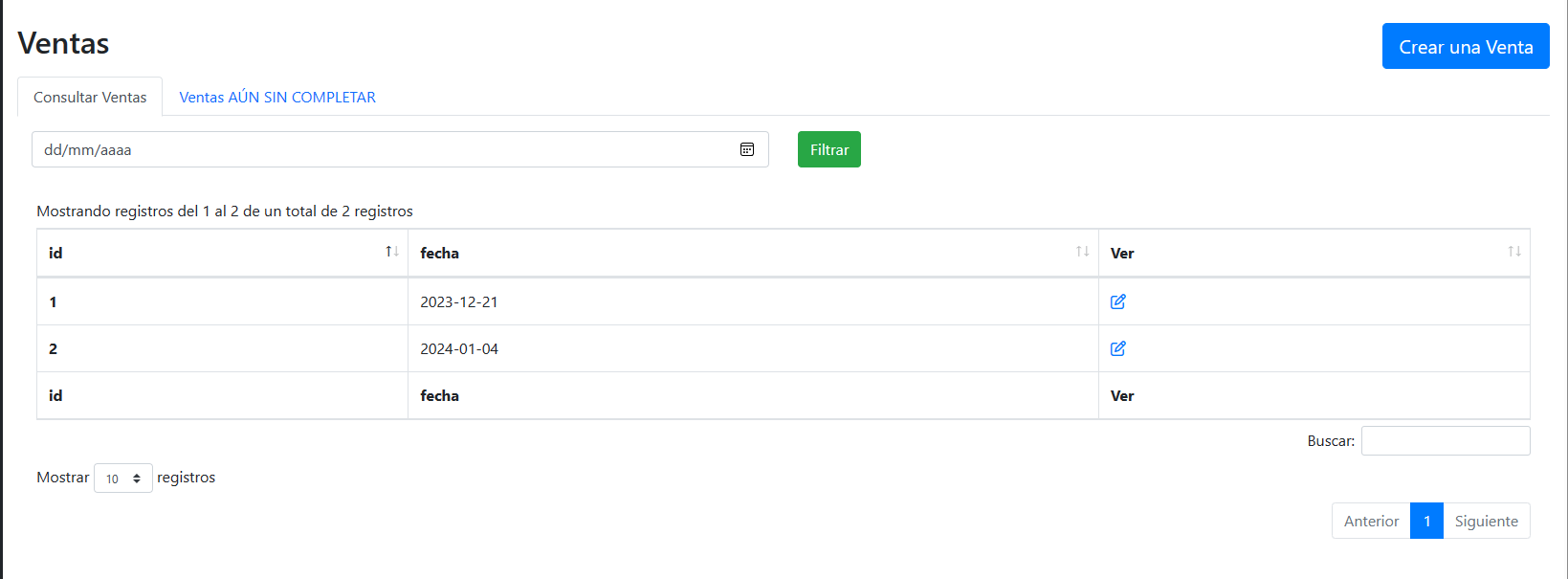Open the edit icon for sale 2
This screenshot has height=579, width=1568.
pyautogui.click(x=1117, y=348)
